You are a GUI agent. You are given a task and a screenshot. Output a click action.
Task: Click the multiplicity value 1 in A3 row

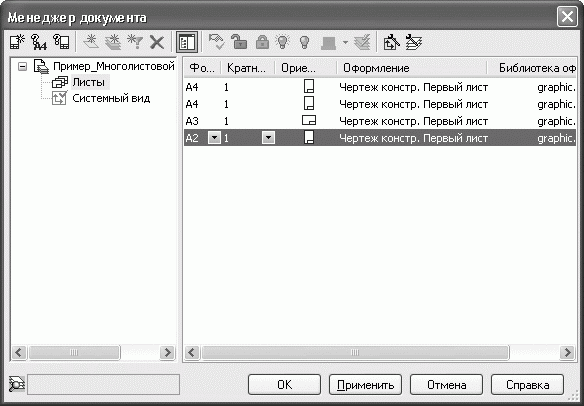click(x=226, y=121)
